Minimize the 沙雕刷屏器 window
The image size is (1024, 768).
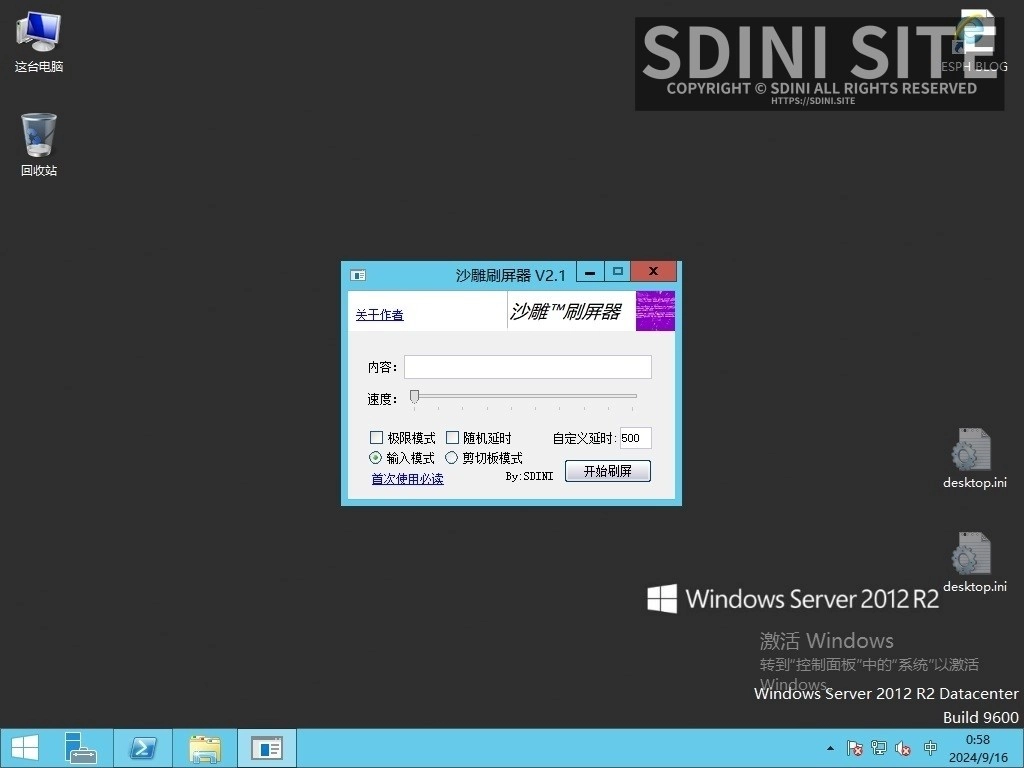(x=590, y=272)
